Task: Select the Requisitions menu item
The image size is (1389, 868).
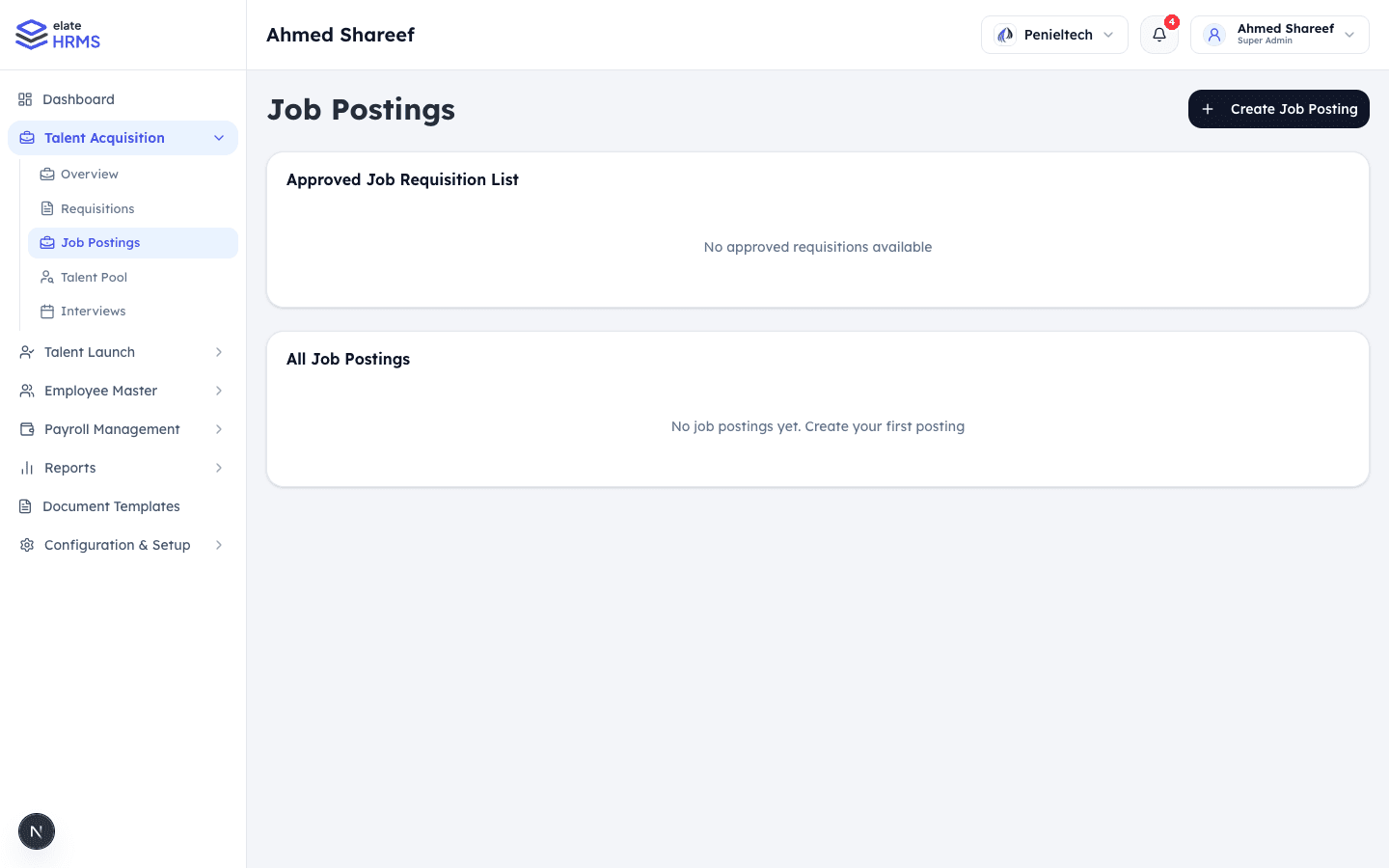Action: tap(97, 208)
